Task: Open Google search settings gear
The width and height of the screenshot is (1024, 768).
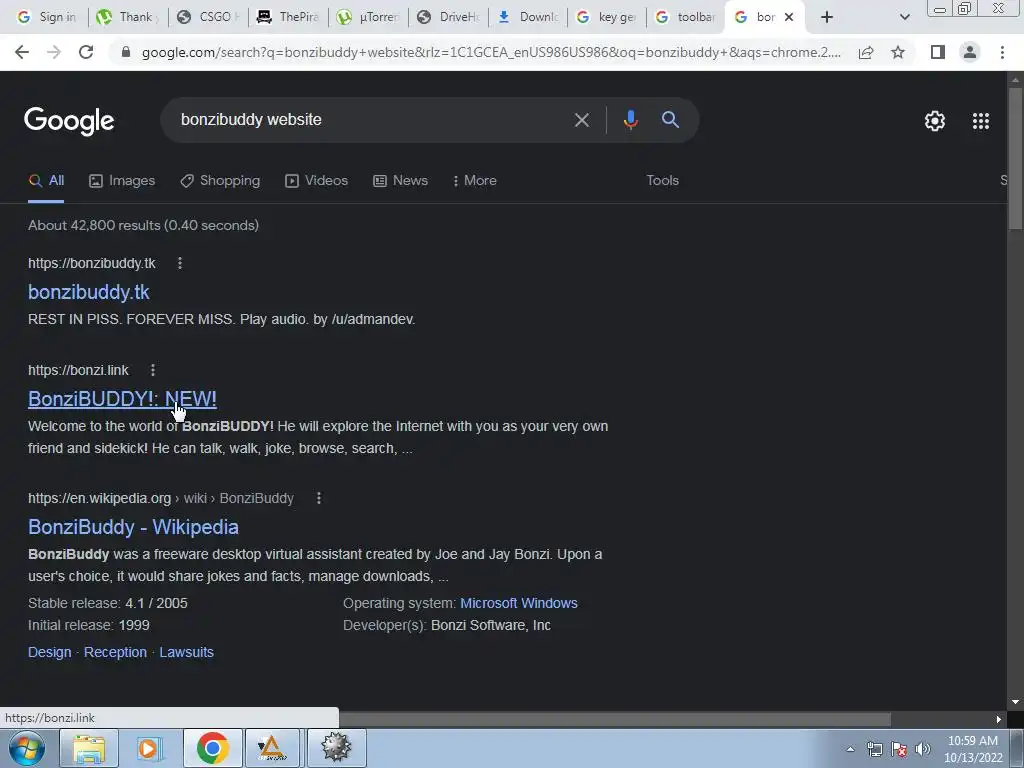Action: coord(935,121)
